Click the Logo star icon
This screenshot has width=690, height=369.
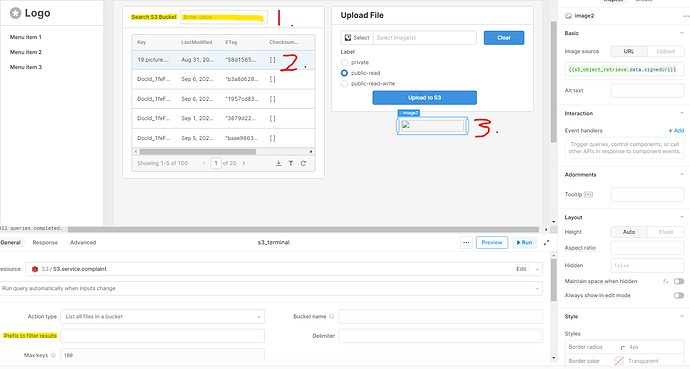[15, 13]
